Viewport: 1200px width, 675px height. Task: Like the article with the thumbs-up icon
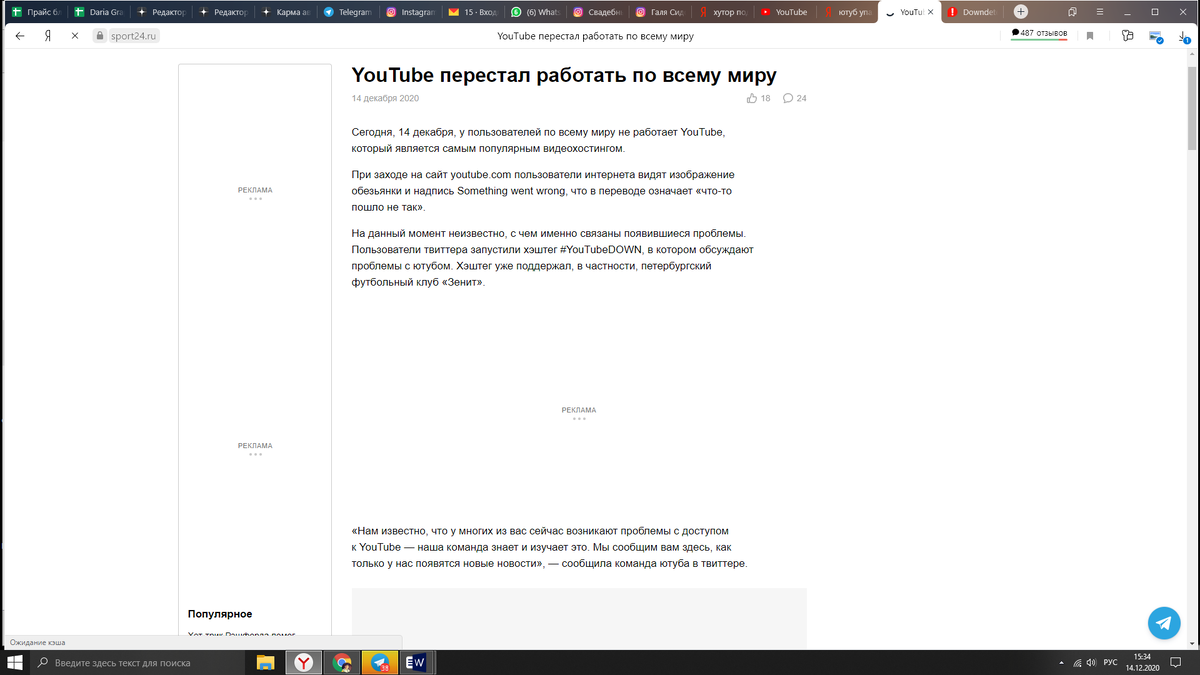tap(752, 98)
